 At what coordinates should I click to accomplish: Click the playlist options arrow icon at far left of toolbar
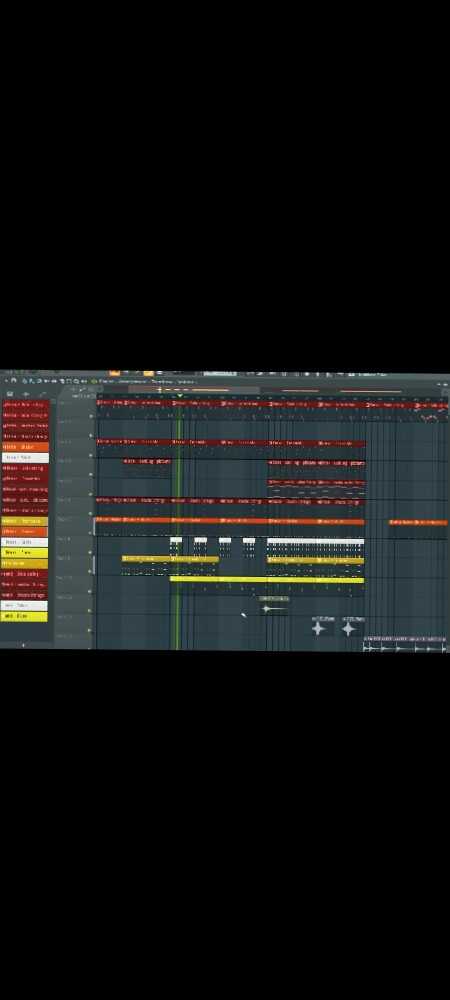6,381
